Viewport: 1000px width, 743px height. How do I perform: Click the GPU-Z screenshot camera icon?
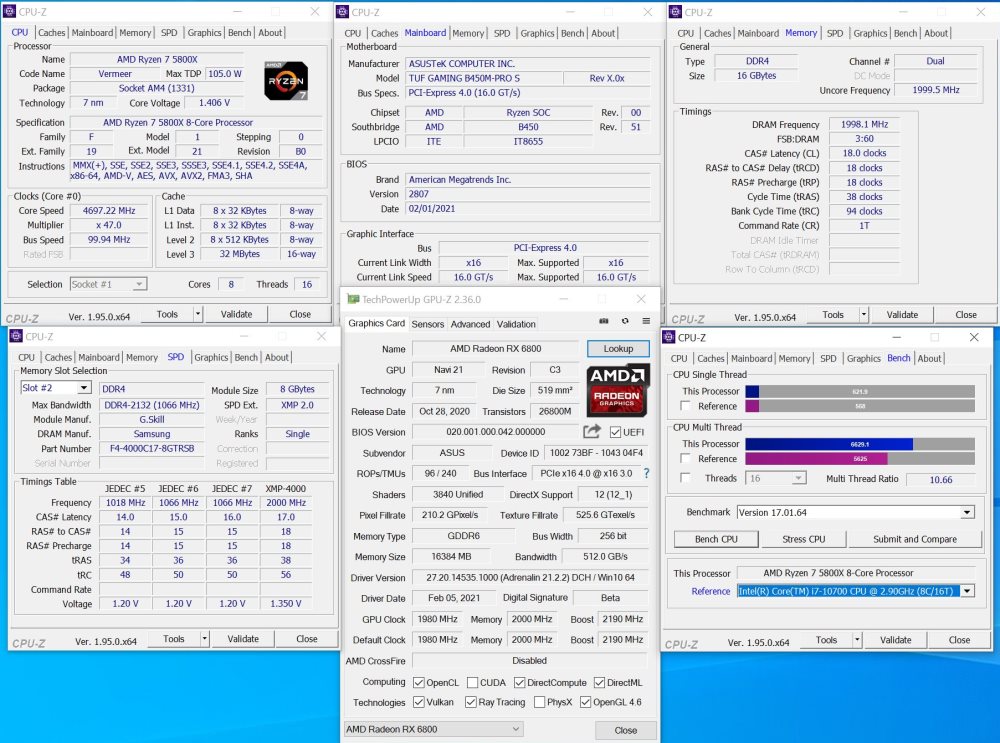pos(603,321)
